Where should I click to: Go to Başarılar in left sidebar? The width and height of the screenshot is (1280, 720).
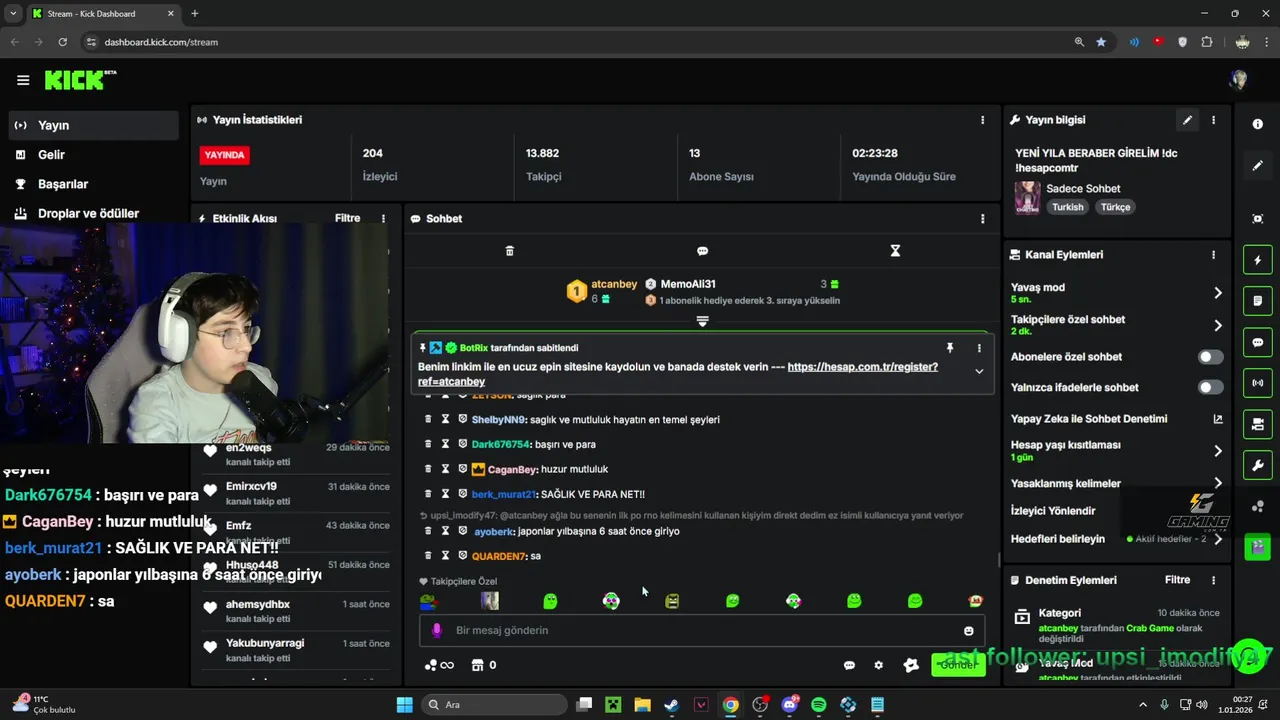pyautogui.click(x=94, y=184)
